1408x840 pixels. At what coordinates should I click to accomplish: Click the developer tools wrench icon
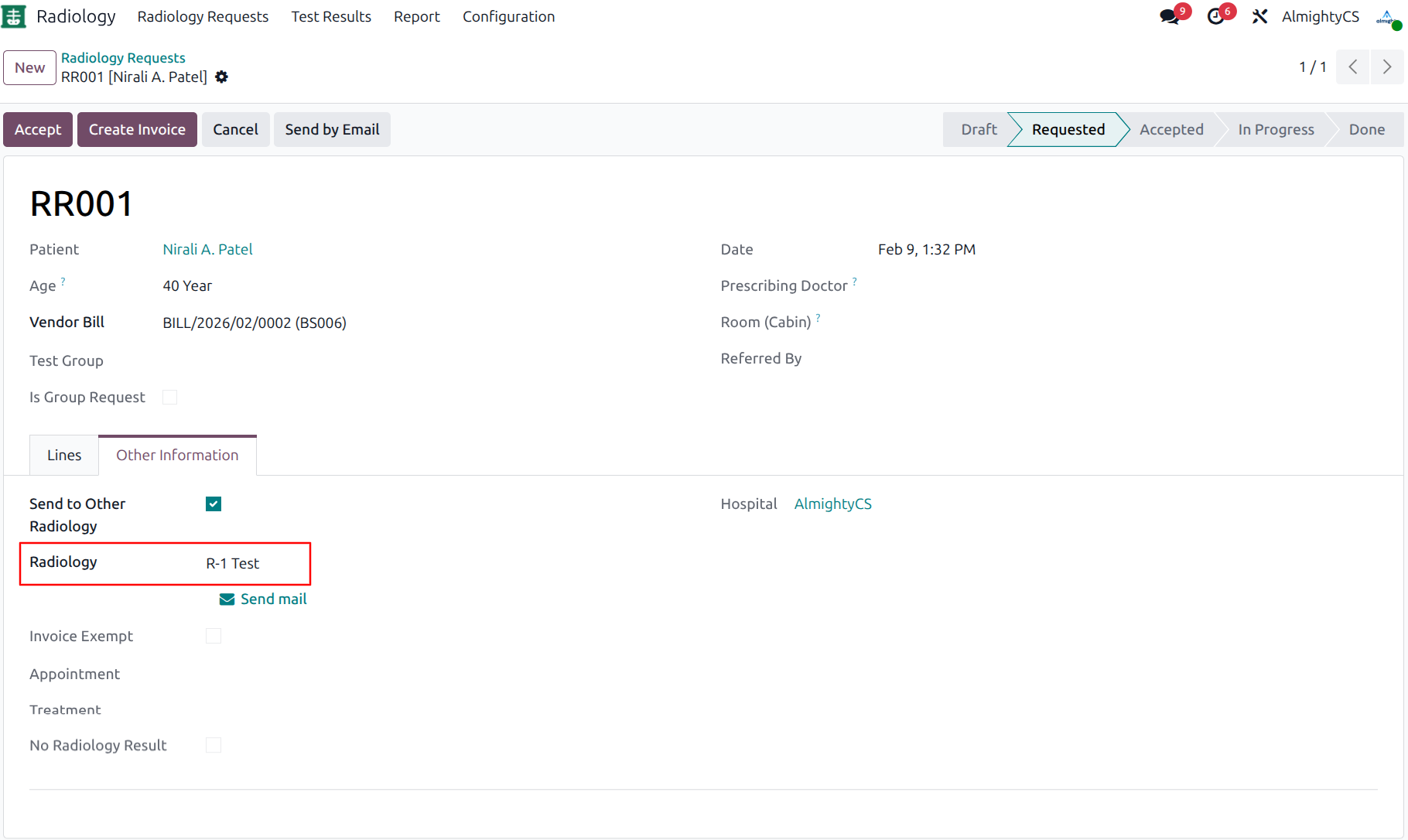(1259, 15)
